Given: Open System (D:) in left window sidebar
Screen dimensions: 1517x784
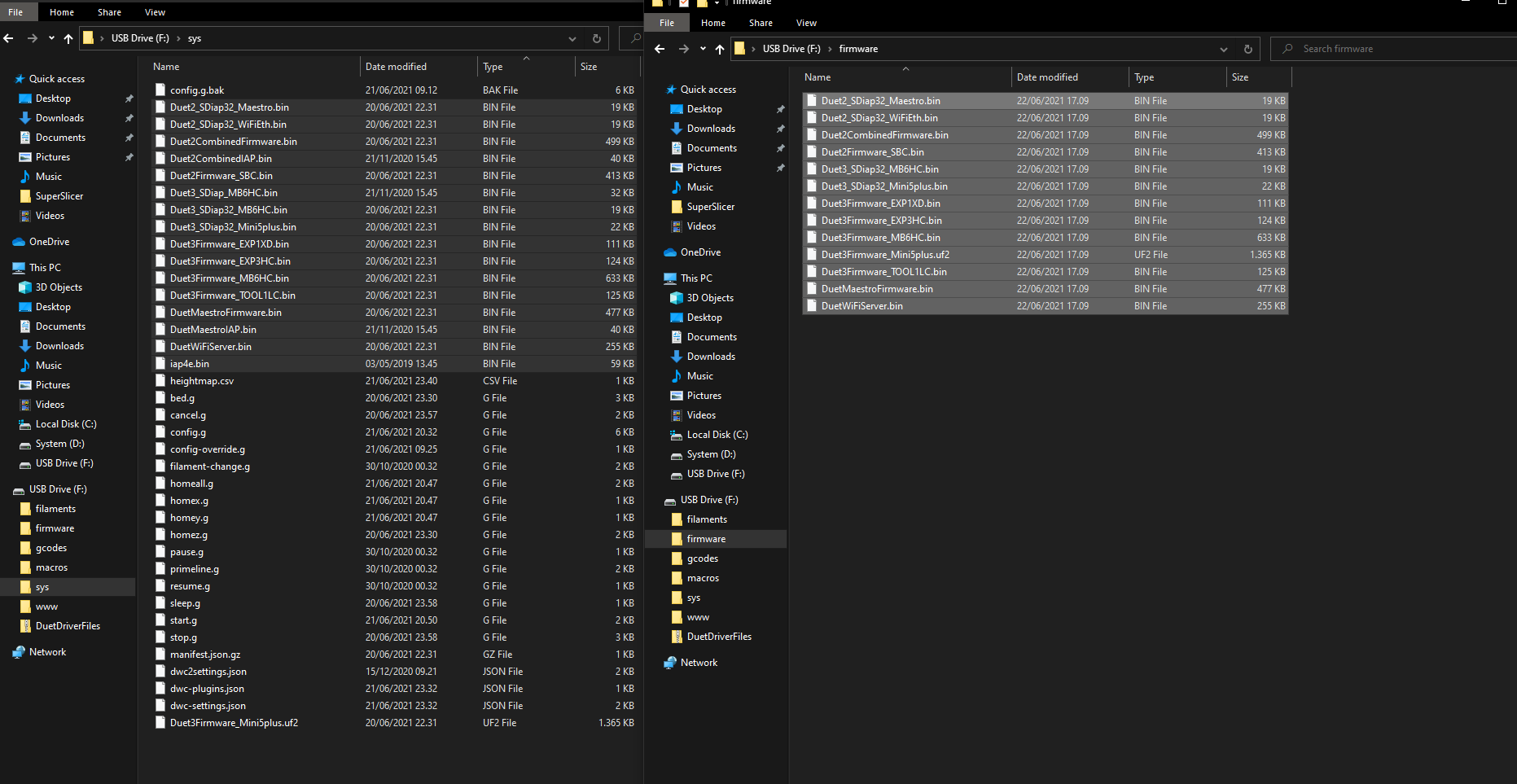Looking at the screenshot, I should pyautogui.click(x=59, y=444).
